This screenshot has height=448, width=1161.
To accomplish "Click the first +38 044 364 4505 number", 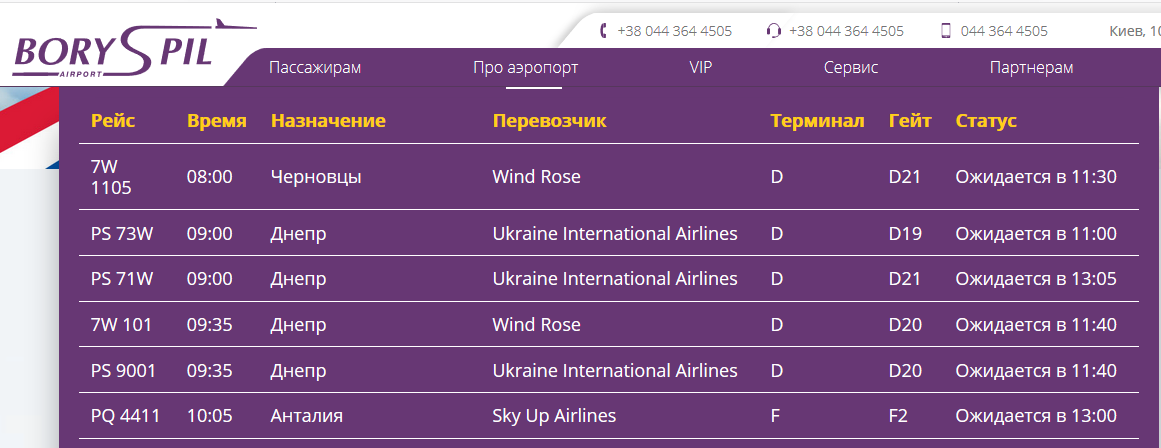I will (x=675, y=31).
